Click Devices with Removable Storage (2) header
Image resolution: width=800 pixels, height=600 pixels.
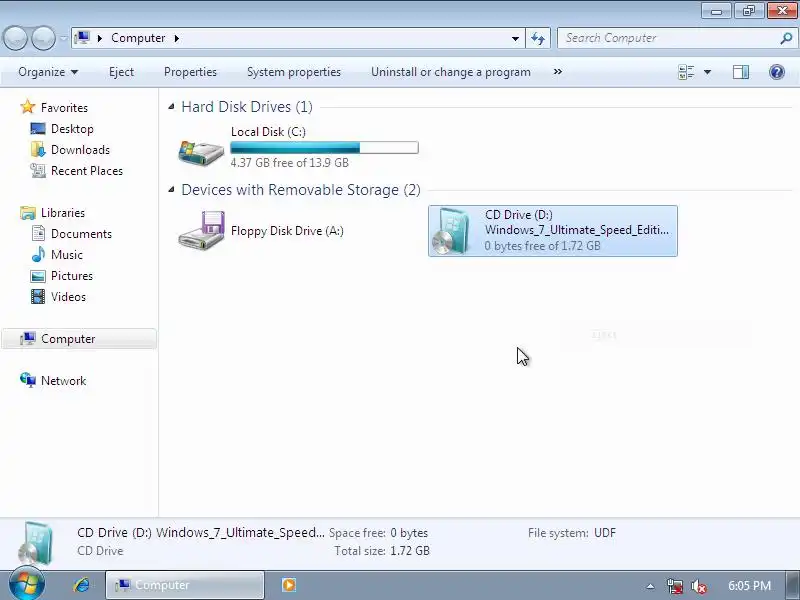click(x=301, y=190)
